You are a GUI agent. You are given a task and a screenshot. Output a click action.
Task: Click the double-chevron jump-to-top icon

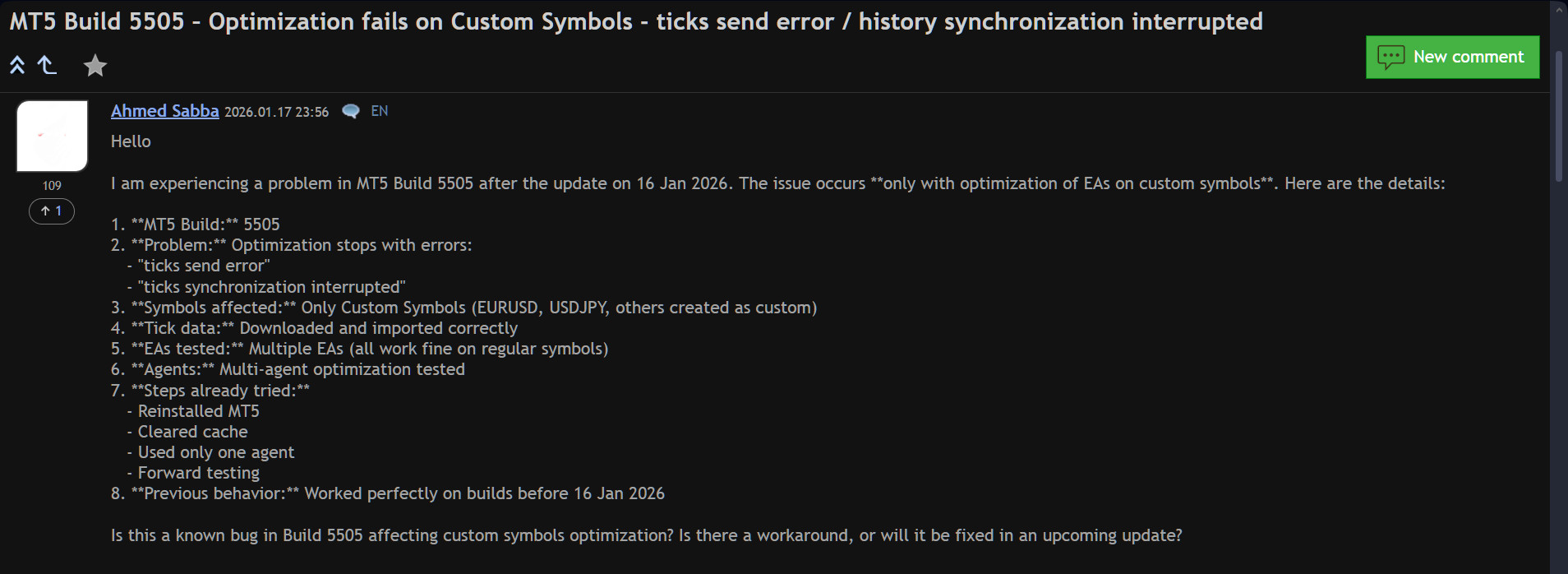[x=17, y=65]
